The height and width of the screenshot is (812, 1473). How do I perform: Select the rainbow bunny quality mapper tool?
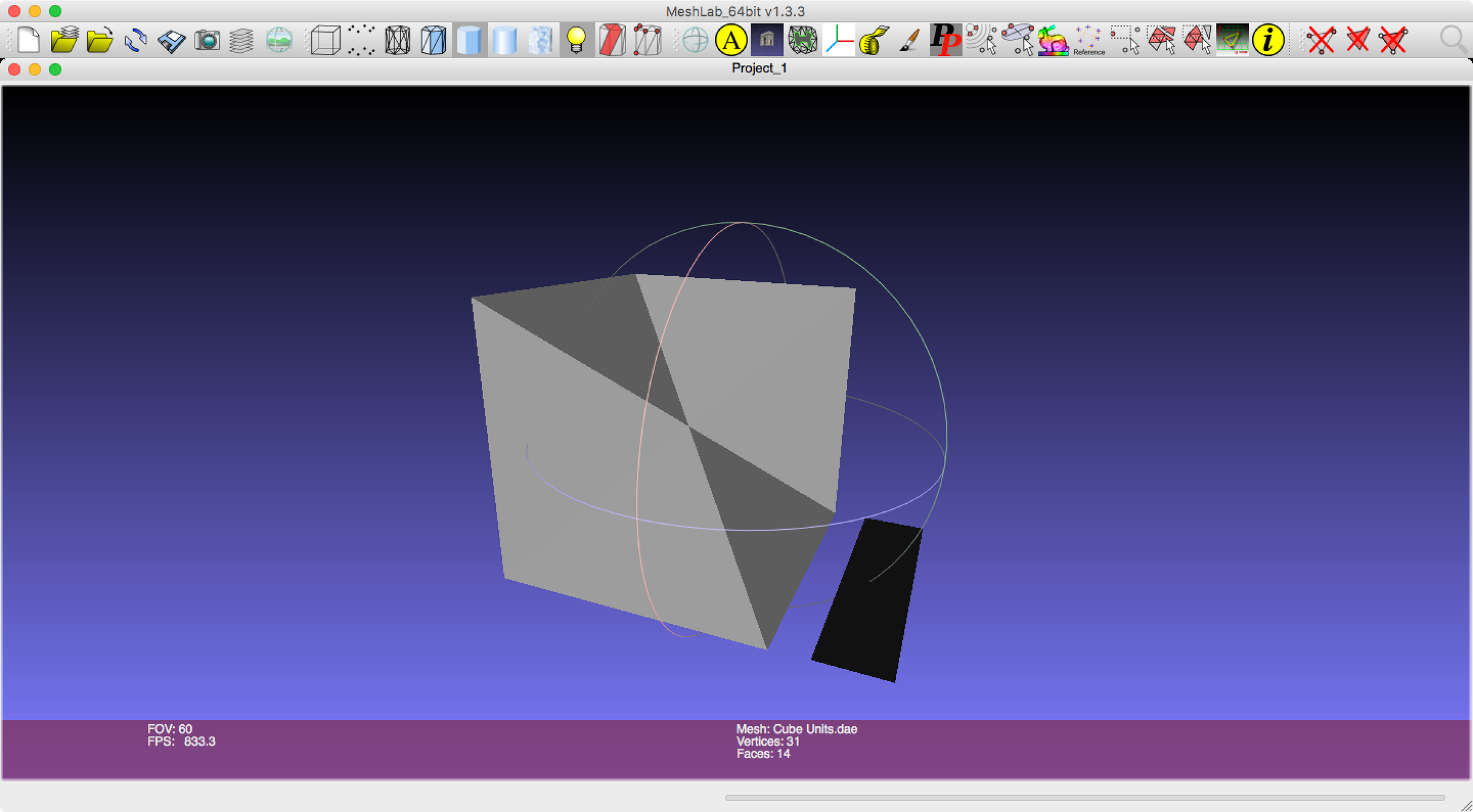point(1053,41)
